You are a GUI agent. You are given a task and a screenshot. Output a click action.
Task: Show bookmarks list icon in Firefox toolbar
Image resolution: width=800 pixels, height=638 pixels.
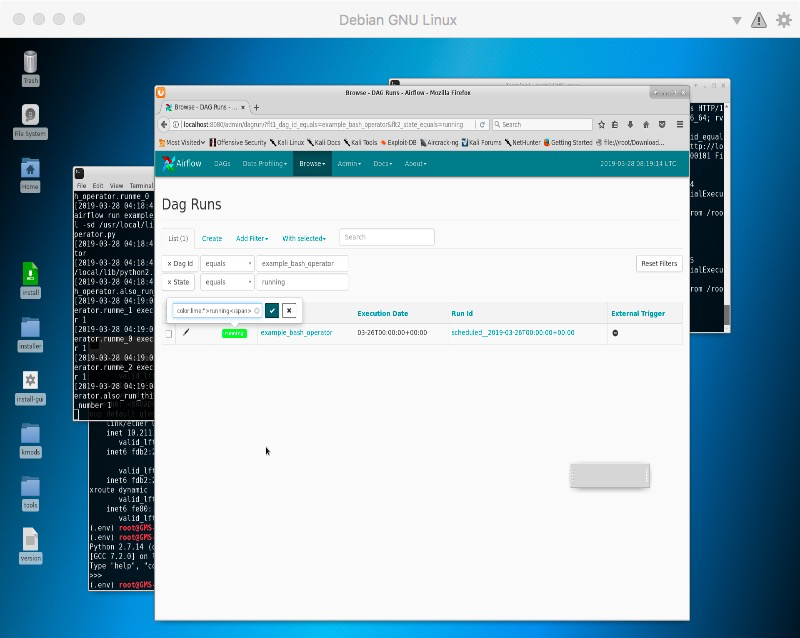615,125
